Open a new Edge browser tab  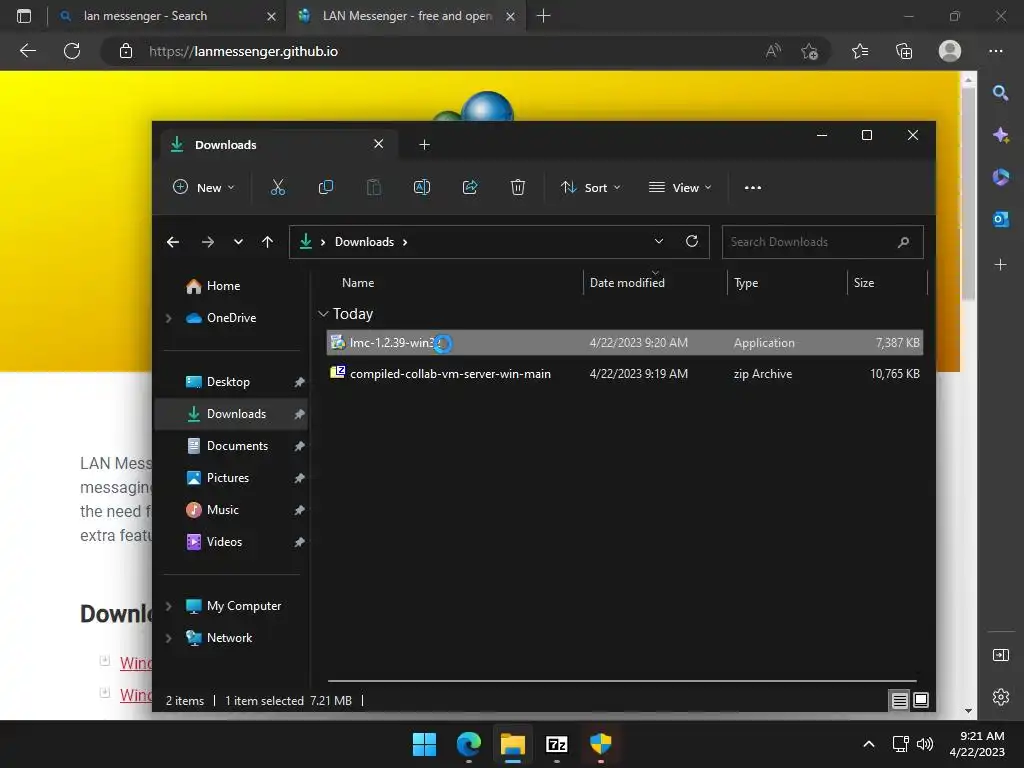click(543, 16)
